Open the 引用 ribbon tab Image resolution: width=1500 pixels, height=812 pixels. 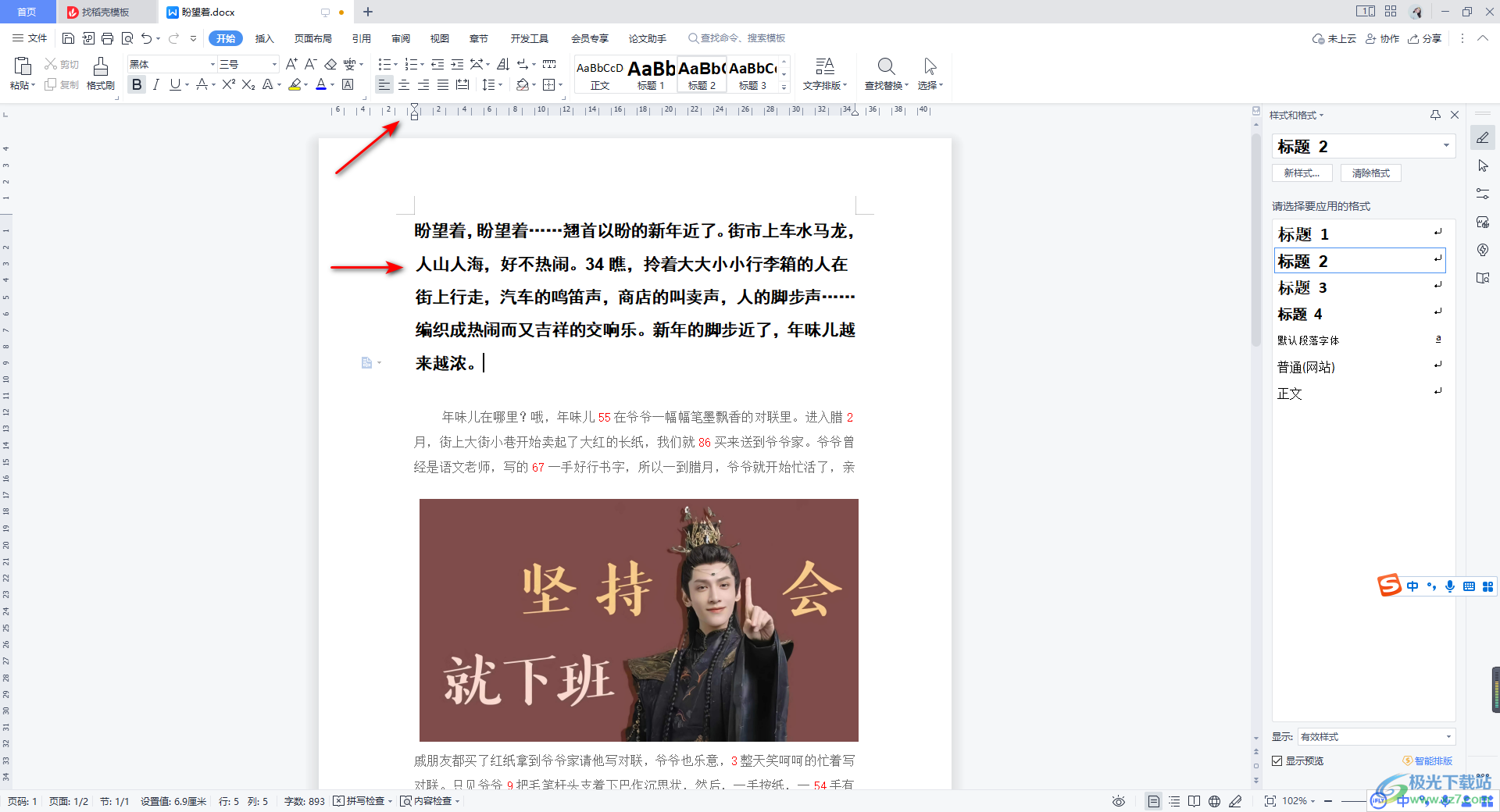(x=361, y=38)
